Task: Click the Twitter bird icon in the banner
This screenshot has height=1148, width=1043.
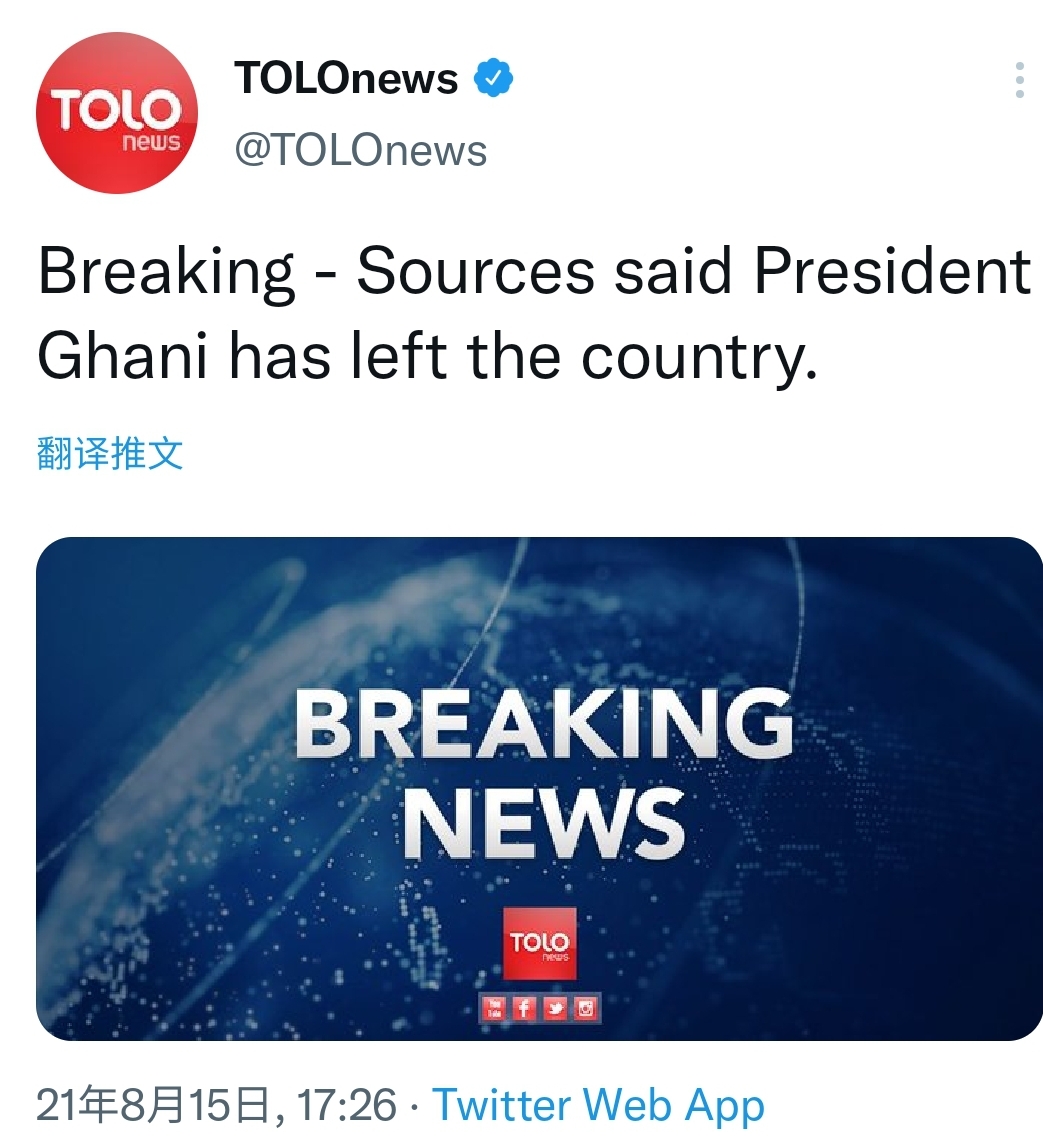Action: (555, 1008)
